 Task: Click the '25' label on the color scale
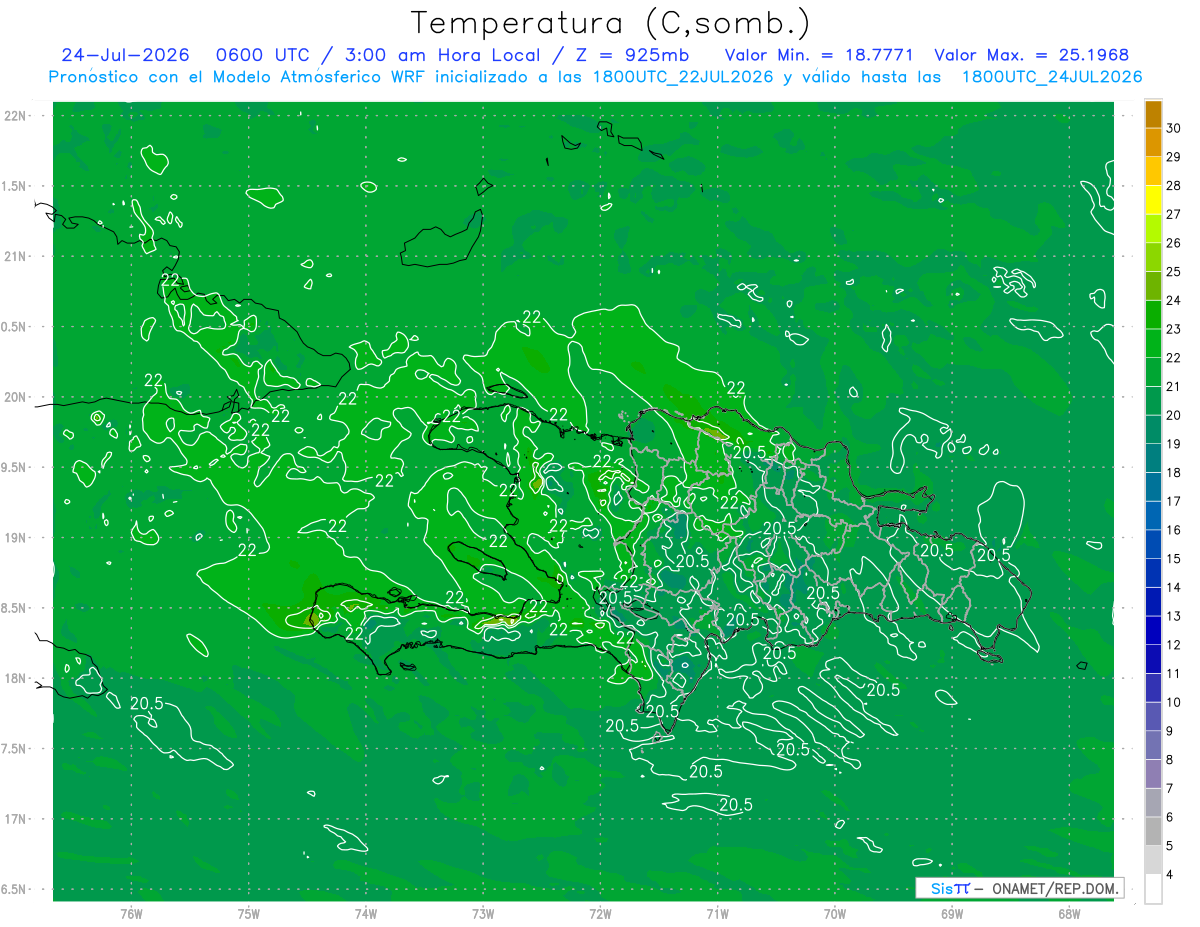point(1174,272)
